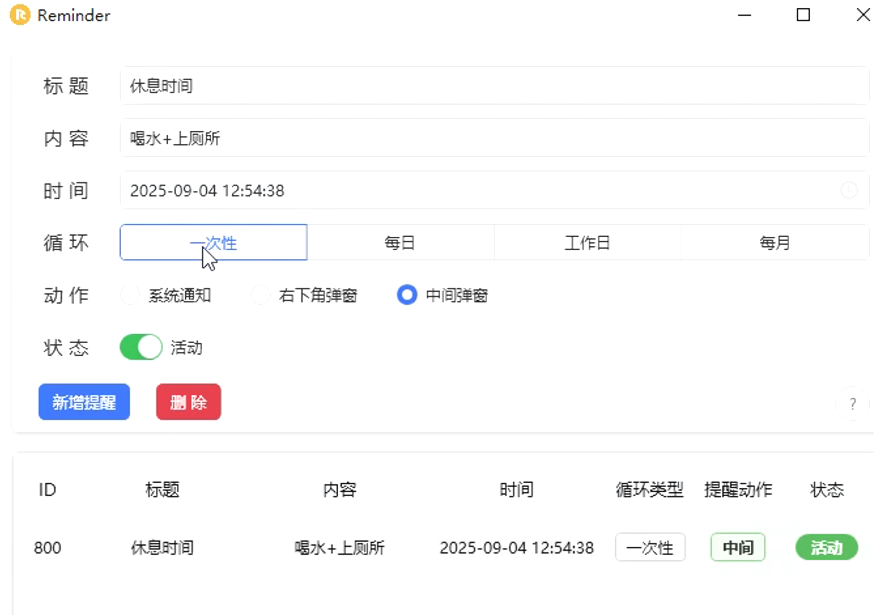
Task: Click the 一次性 badge in row 800
Action: [x=650, y=547]
